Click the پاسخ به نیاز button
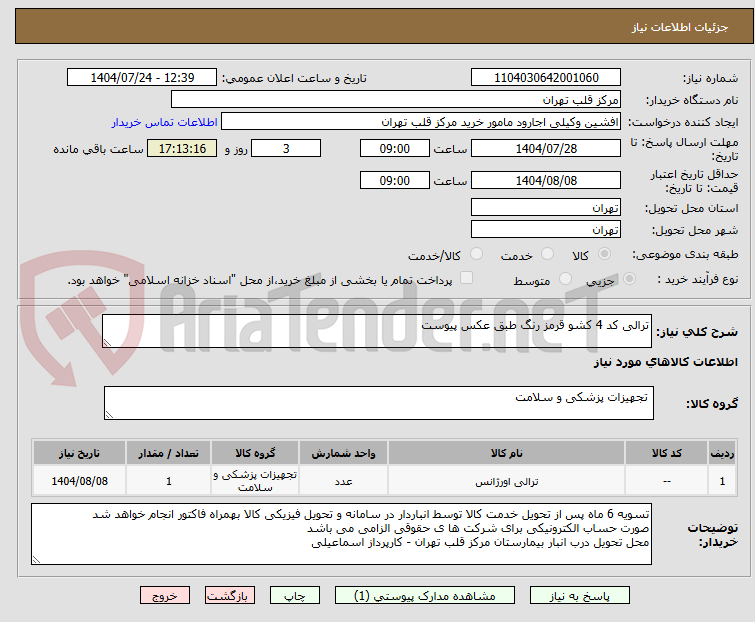755x622 pixels. tap(580, 596)
